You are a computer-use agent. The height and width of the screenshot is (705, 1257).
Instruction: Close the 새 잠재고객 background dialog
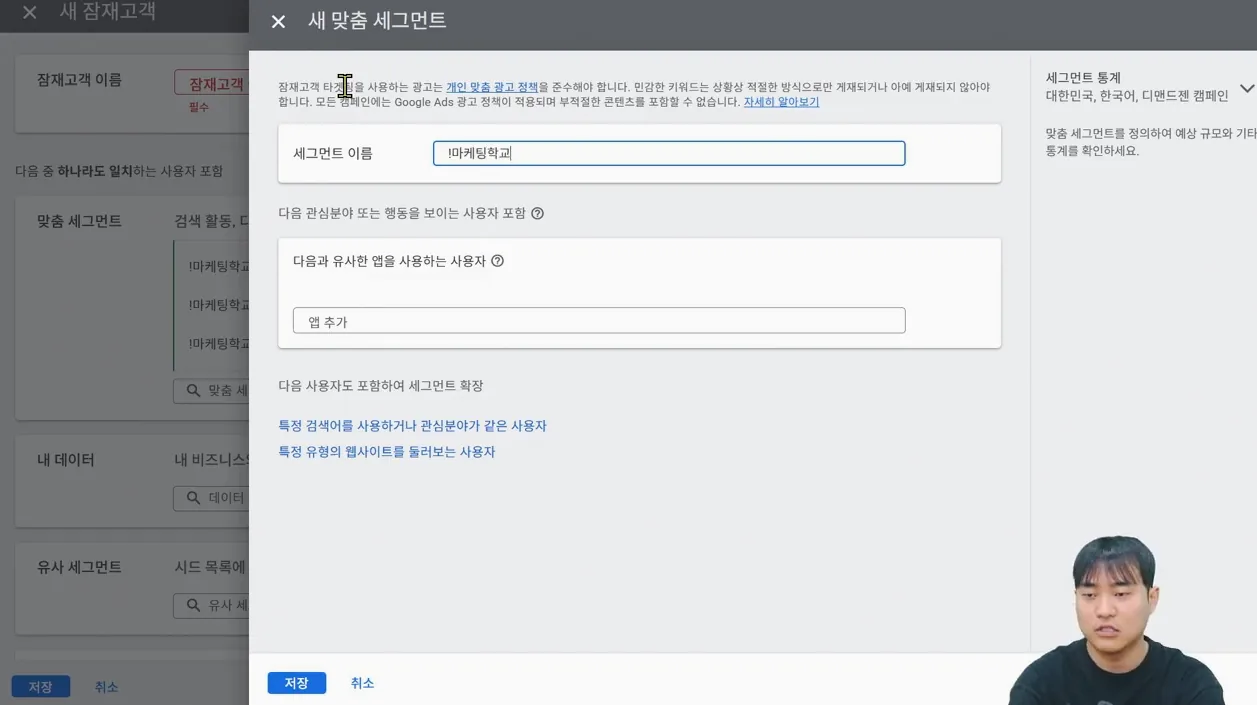pyautogui.click(x=30, y=14)
